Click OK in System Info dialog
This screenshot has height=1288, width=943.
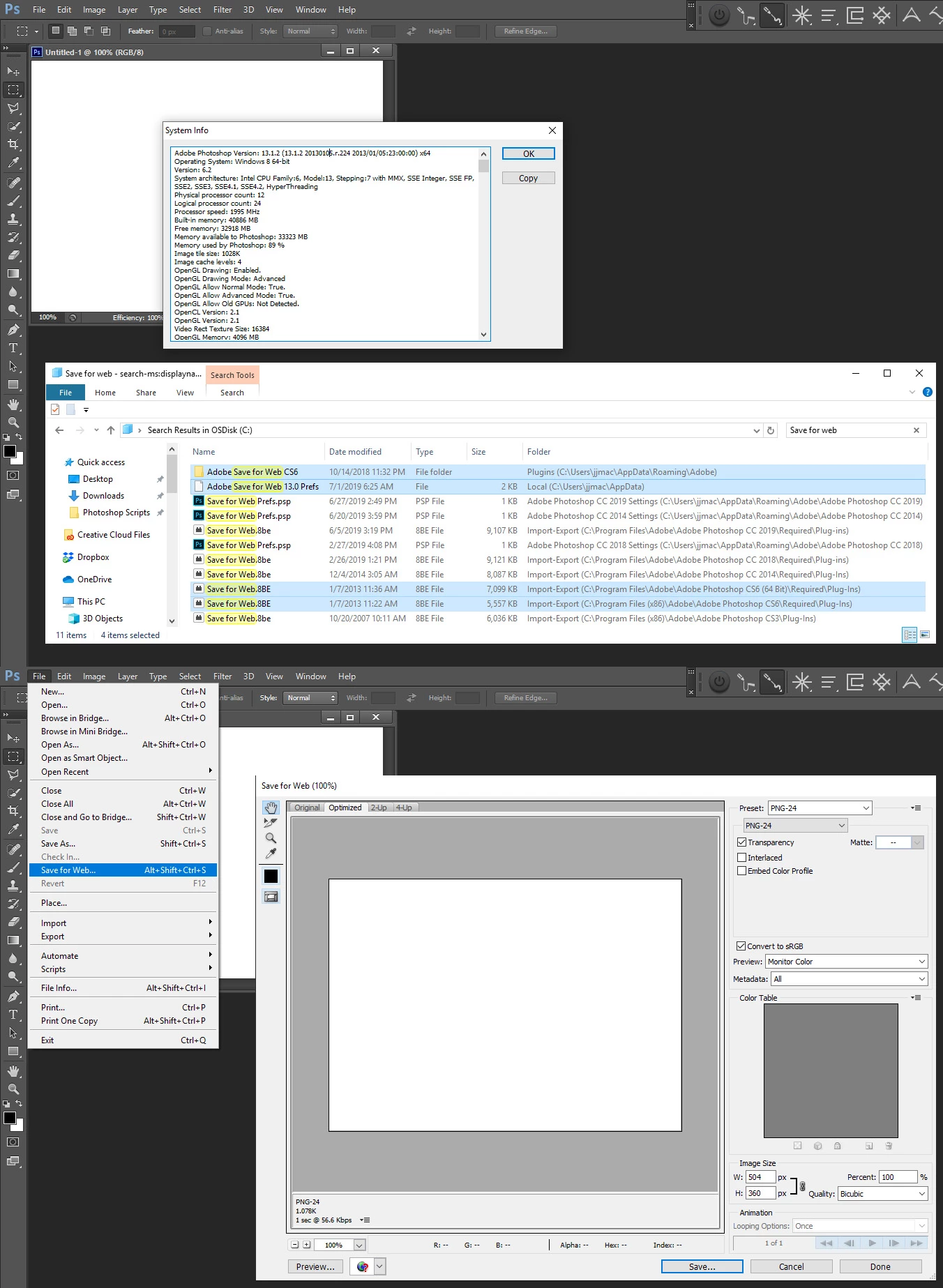[529, 154]
